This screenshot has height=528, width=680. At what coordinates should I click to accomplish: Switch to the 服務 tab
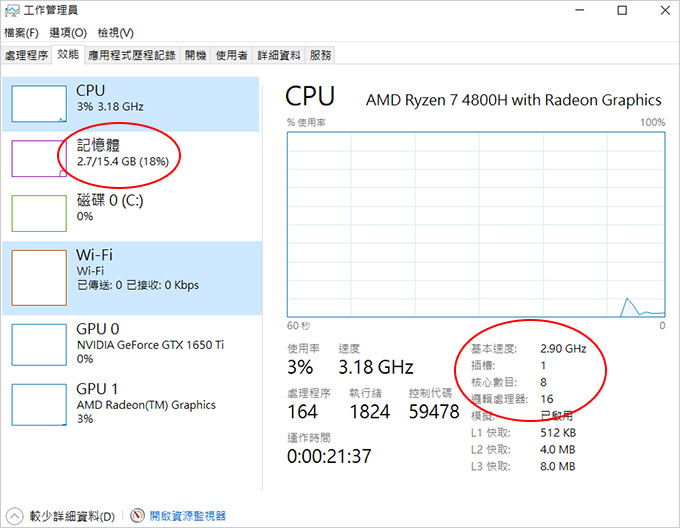320,55
